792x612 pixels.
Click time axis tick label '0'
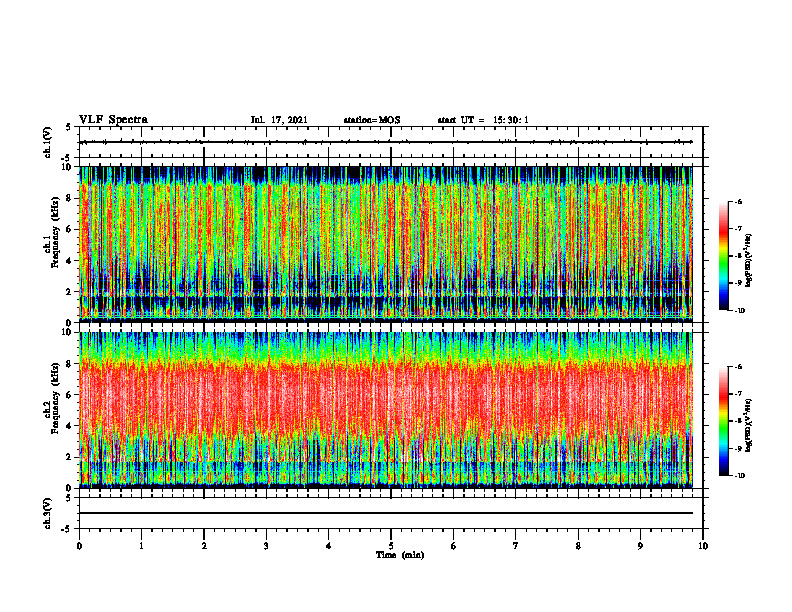click(79, 546)
